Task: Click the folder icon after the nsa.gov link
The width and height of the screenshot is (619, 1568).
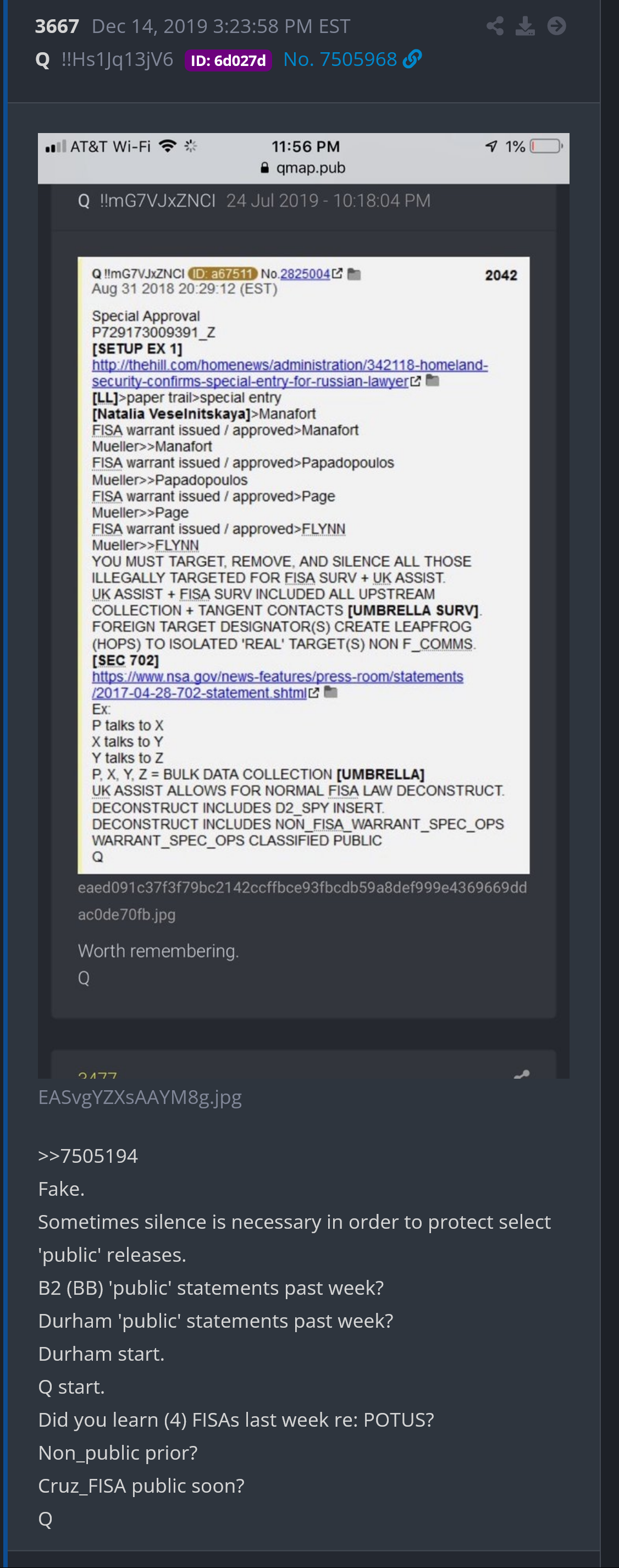Action: 330,692
